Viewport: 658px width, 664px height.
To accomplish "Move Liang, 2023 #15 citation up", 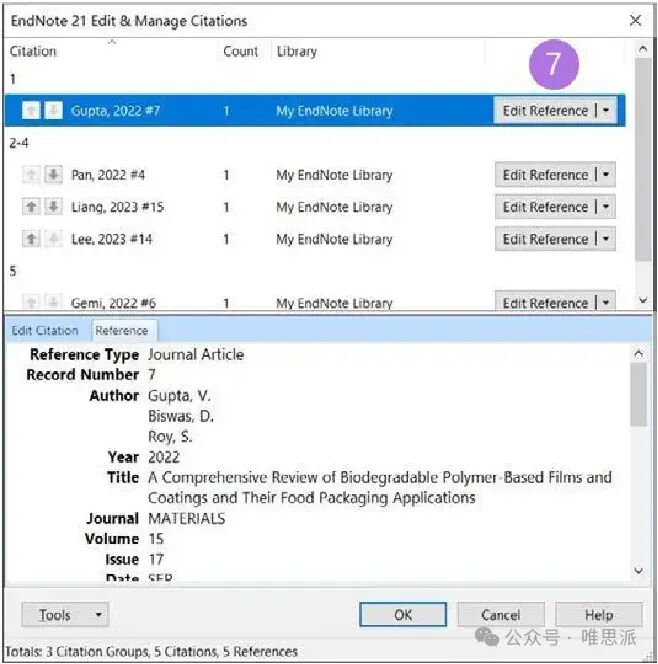I will pyautogui.click(x=31, y=207).
